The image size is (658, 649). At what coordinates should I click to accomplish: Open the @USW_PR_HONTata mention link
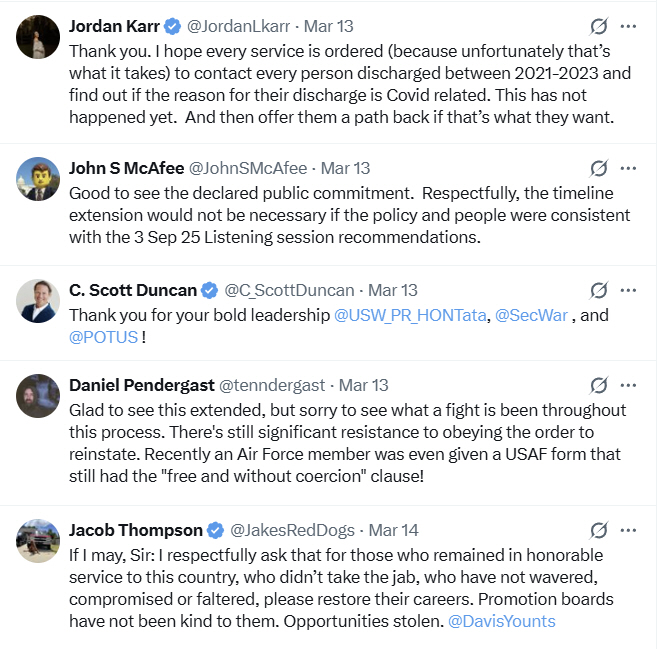pyautogui.click(x=410, y=315)
